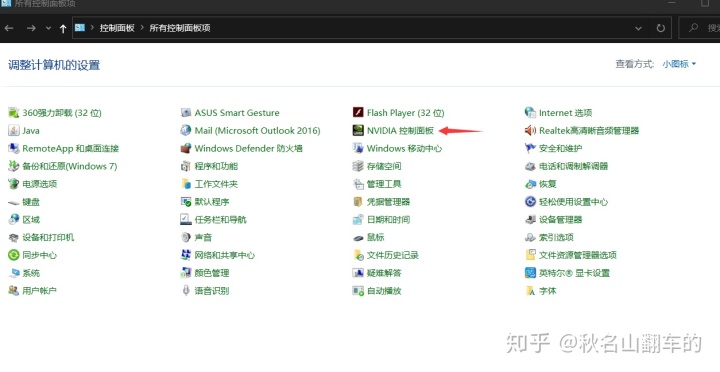
Task: Click the 系统 icon
Action: pyautogui.click(x=14, y=273)
